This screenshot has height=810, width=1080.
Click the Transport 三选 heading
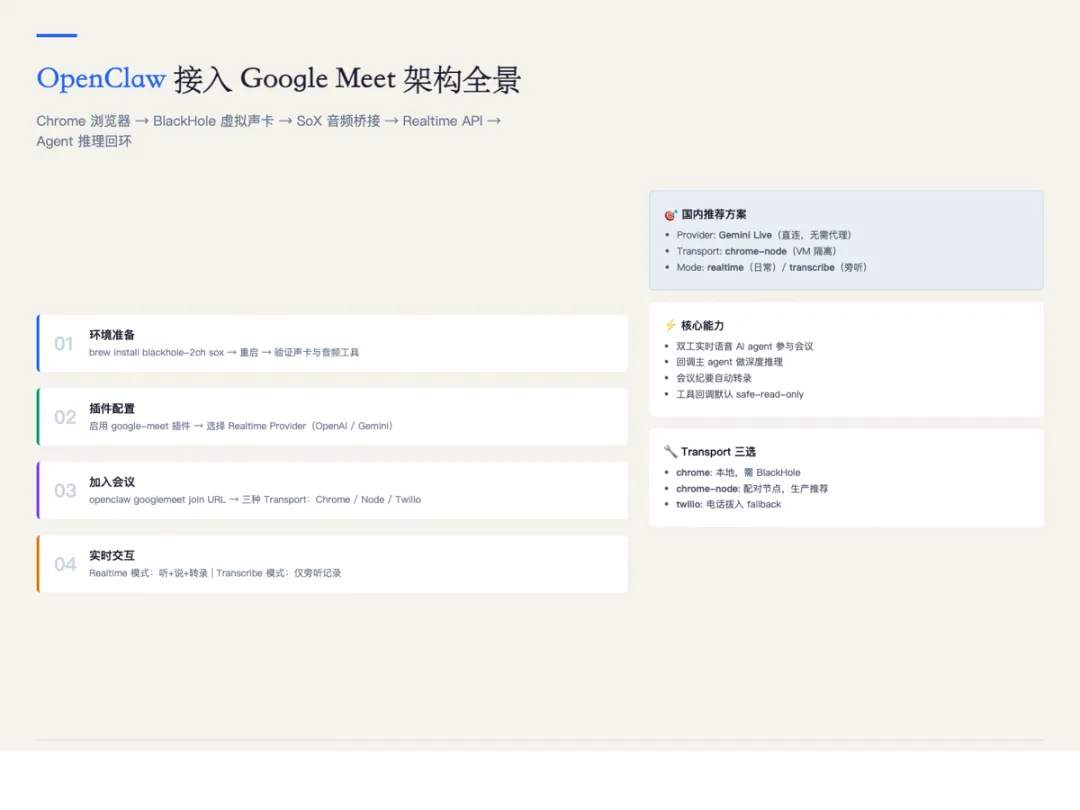click(718, 452)
